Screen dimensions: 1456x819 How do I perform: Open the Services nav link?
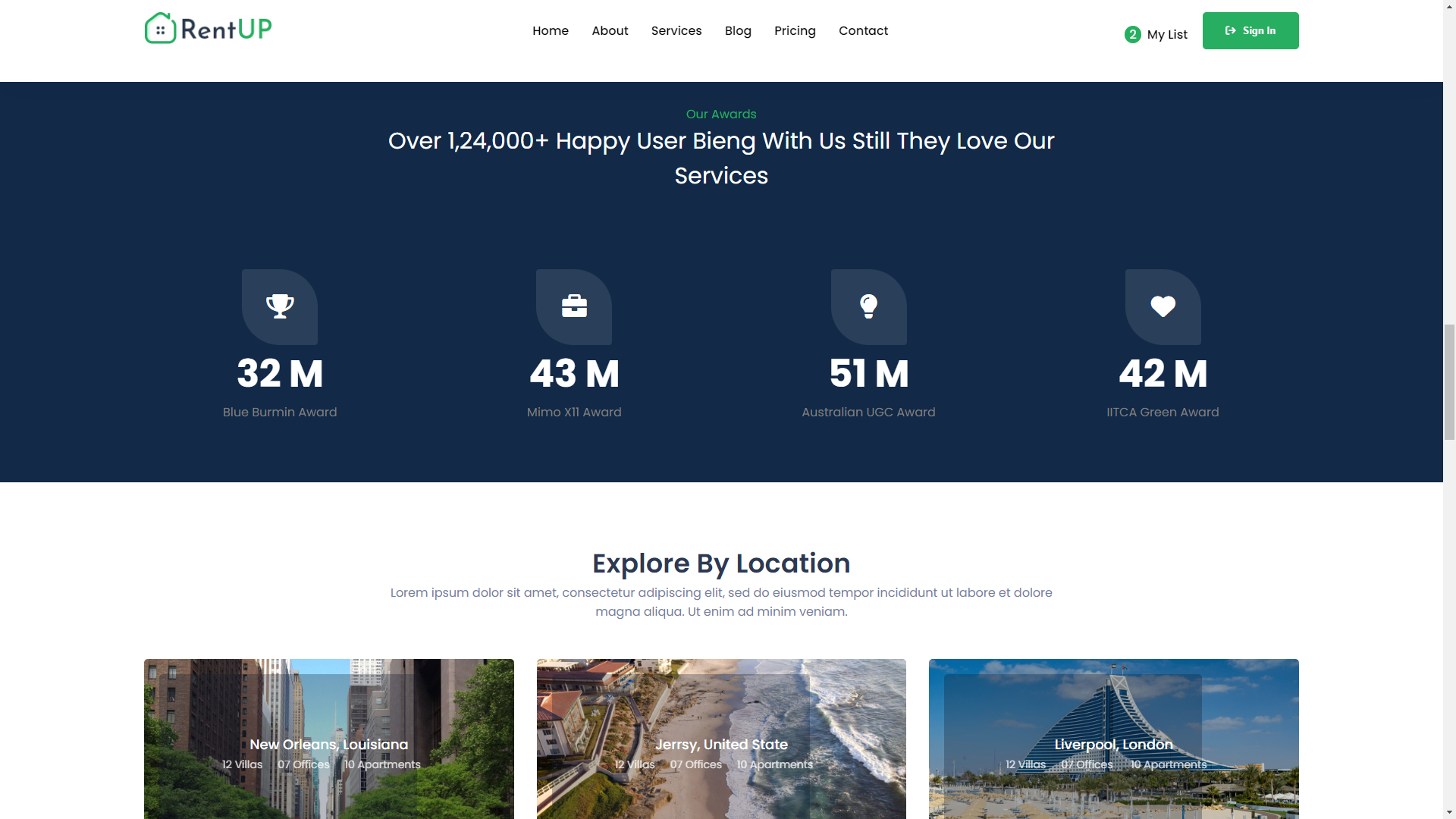pos(676,31)
